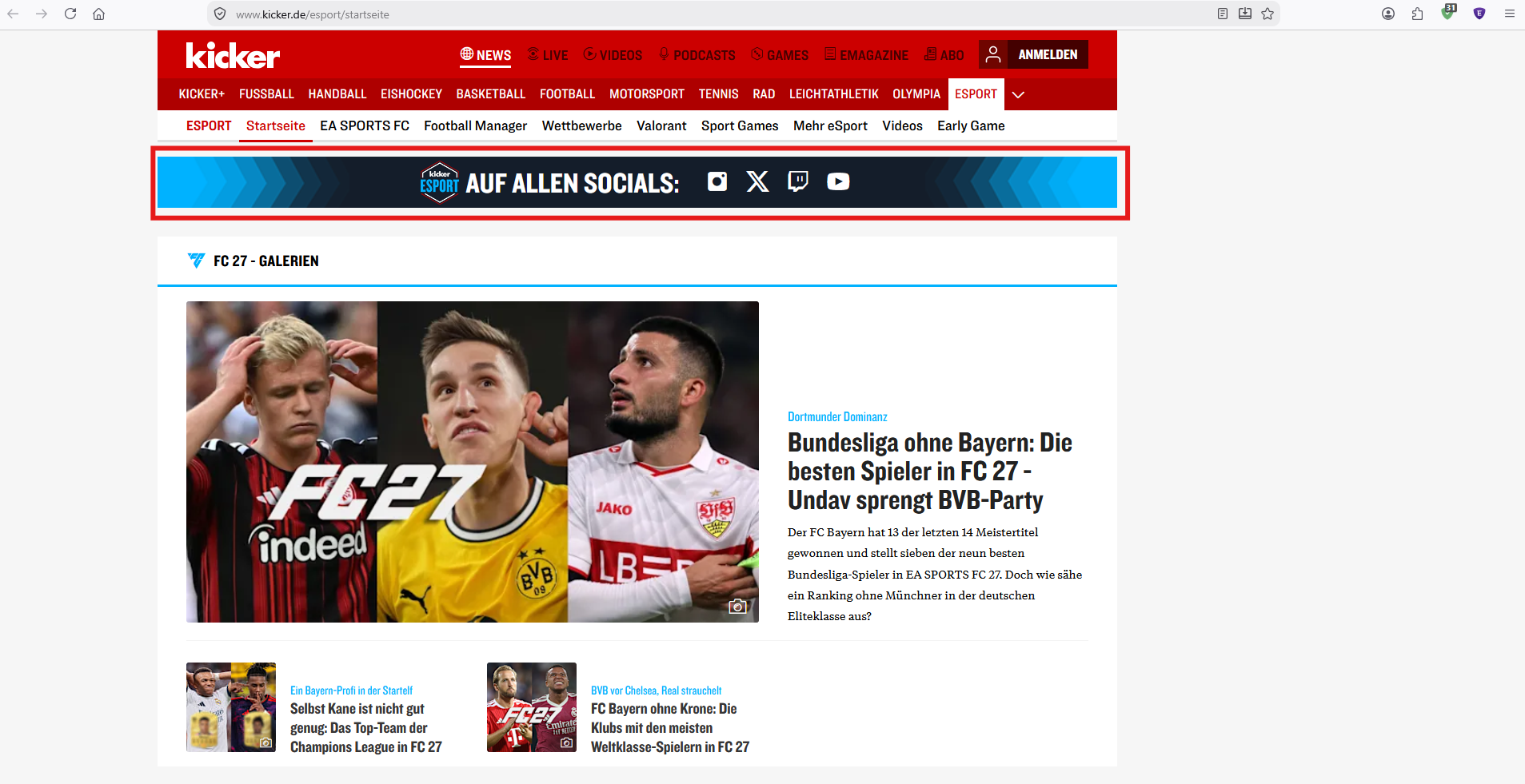Open the NEWS menu item

click(x=485, y=55)
